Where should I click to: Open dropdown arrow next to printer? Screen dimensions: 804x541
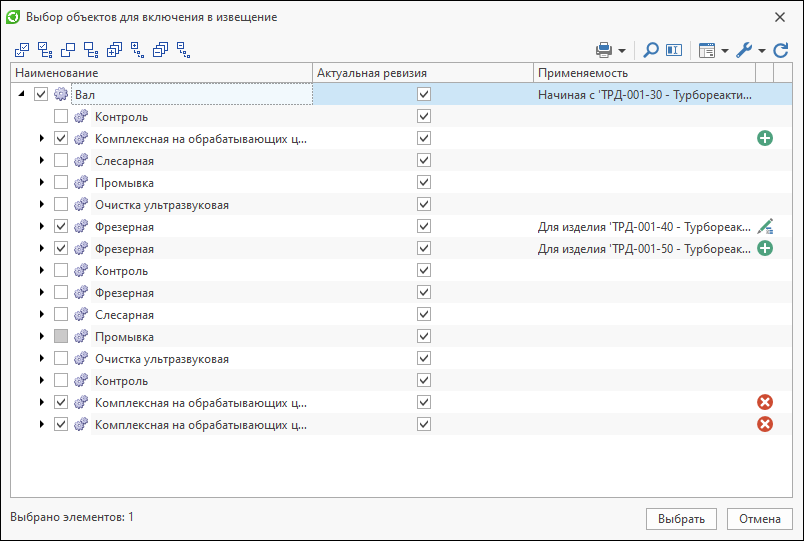(x=622, y=51)
